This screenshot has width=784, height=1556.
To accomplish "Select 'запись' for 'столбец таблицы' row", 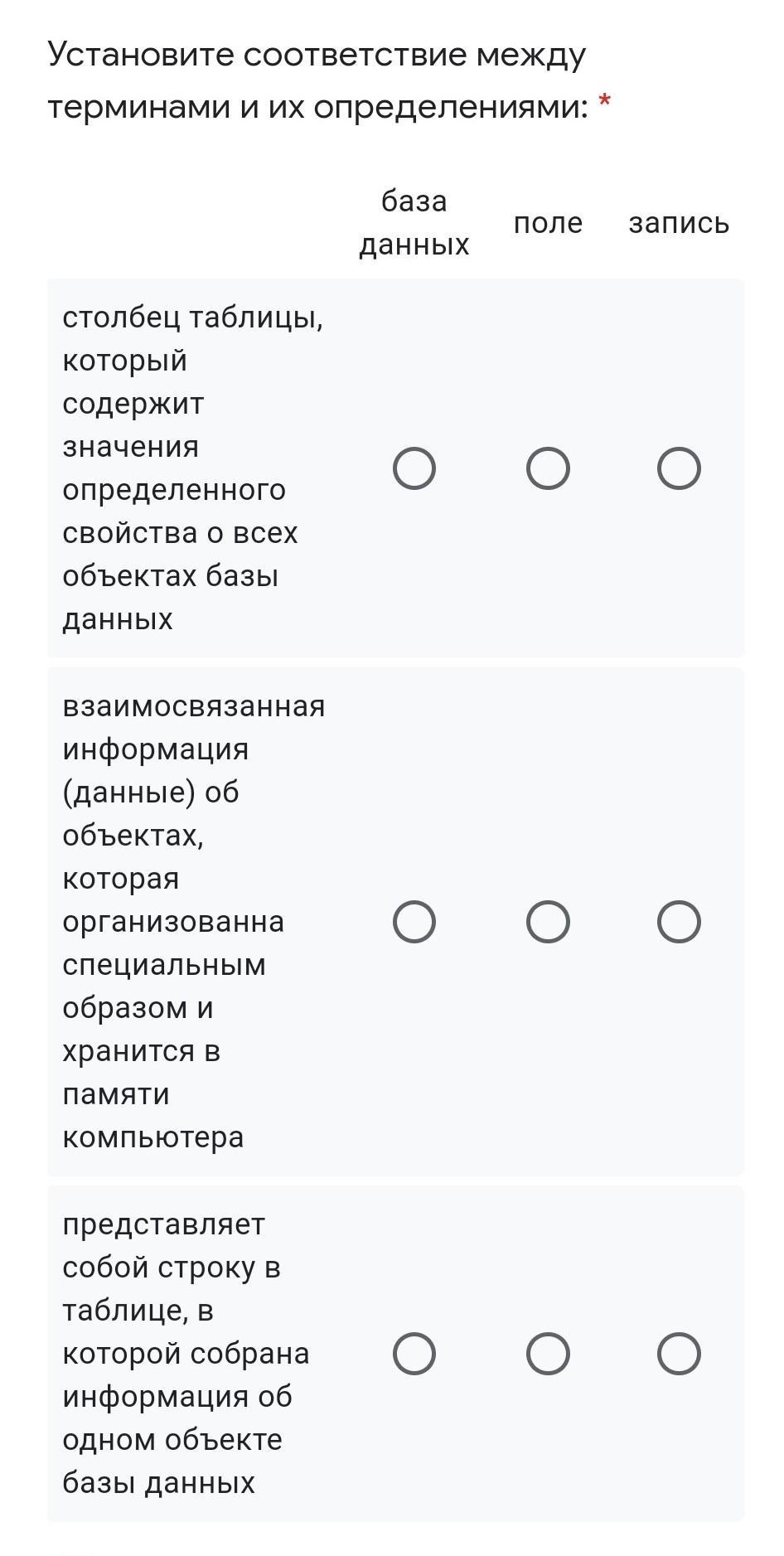I will coord(679,469).
